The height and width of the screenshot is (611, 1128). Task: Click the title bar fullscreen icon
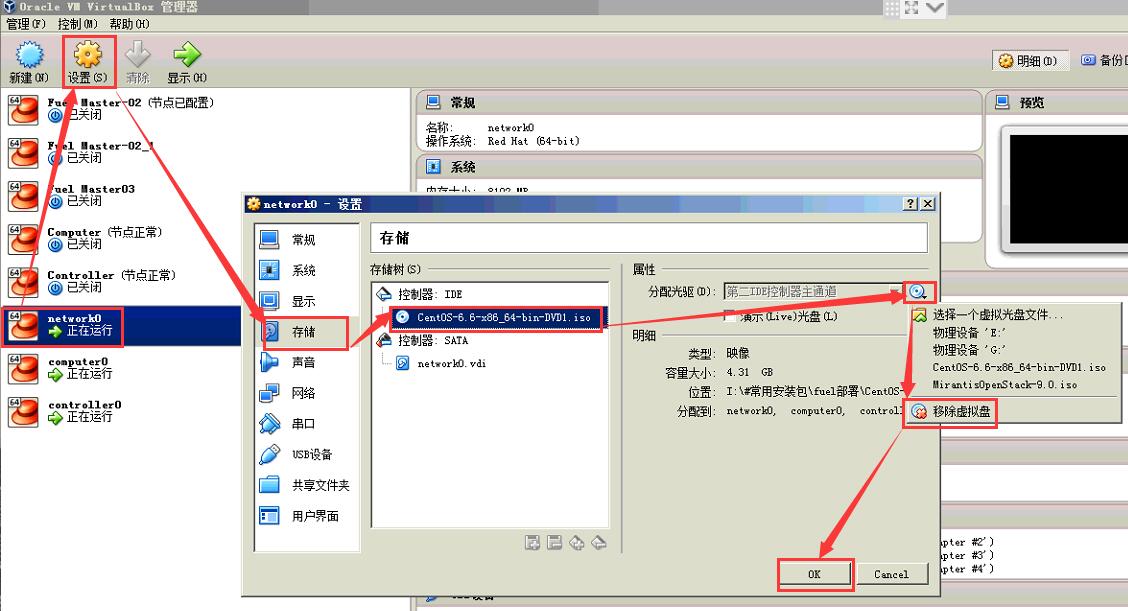911,8
